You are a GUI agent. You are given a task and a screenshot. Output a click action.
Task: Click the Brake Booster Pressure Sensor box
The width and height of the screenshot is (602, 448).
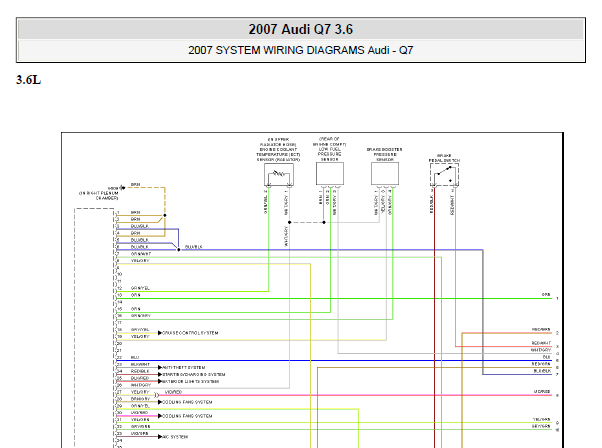point(385,174)
